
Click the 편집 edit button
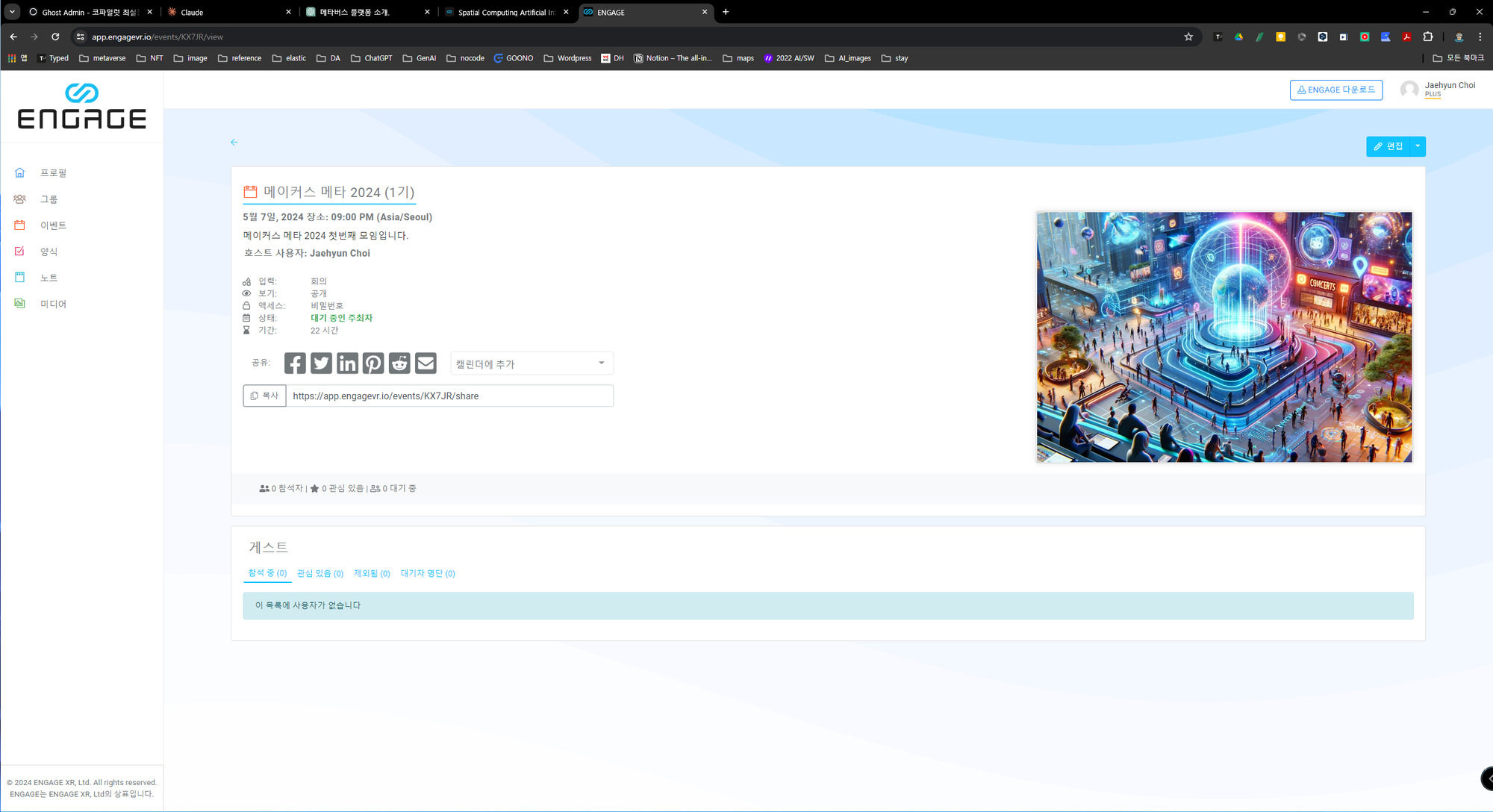1388,146
